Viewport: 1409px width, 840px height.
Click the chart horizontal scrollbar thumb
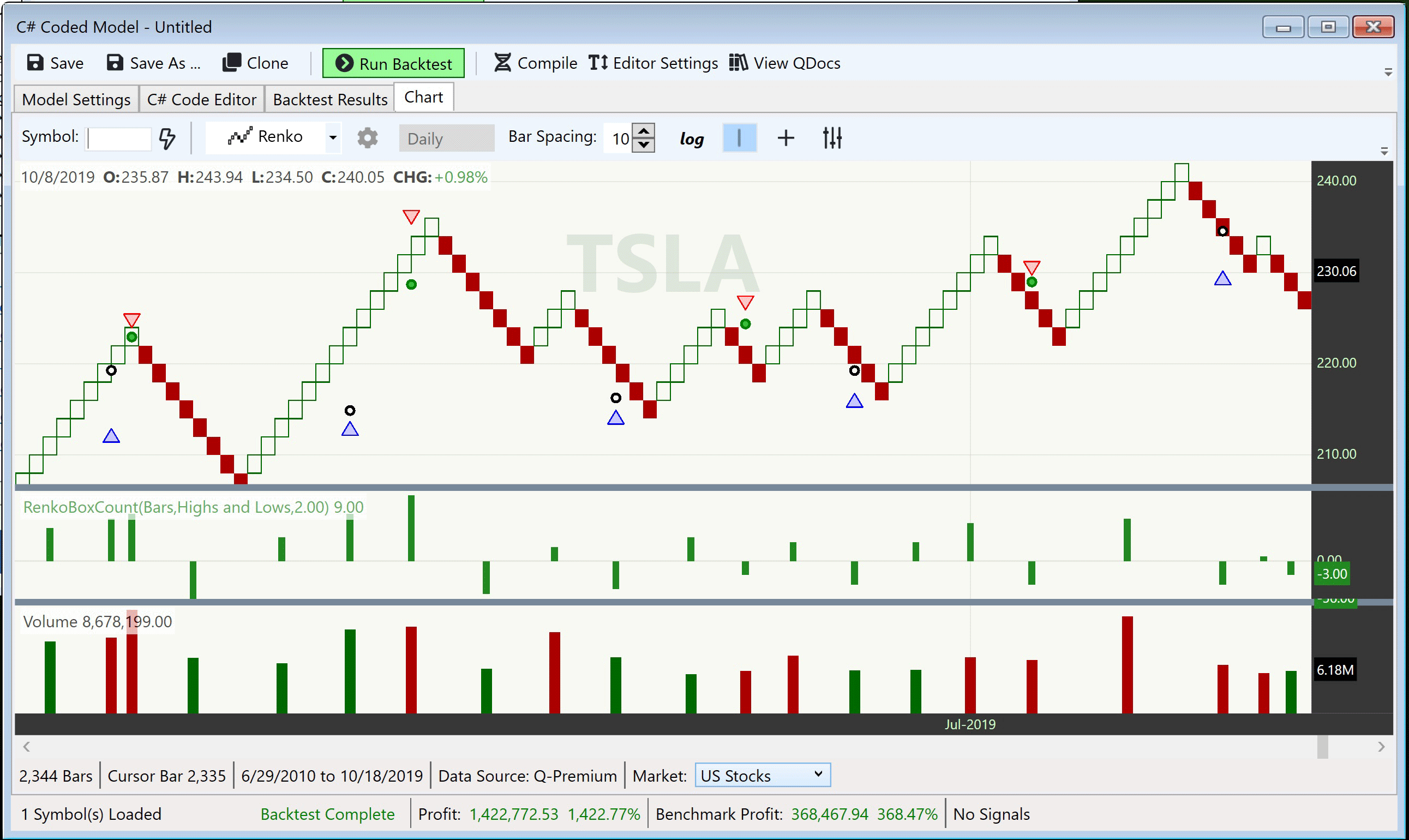pos(1322,747)
